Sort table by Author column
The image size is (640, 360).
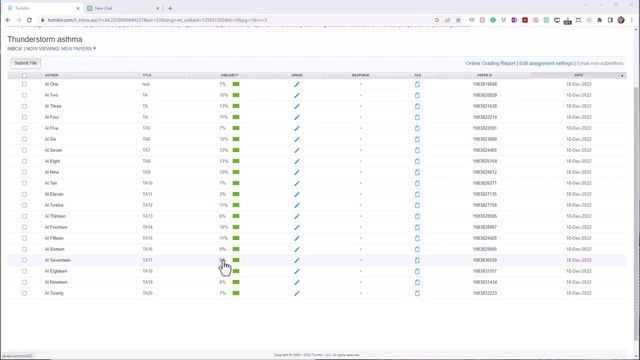point(51,75)
